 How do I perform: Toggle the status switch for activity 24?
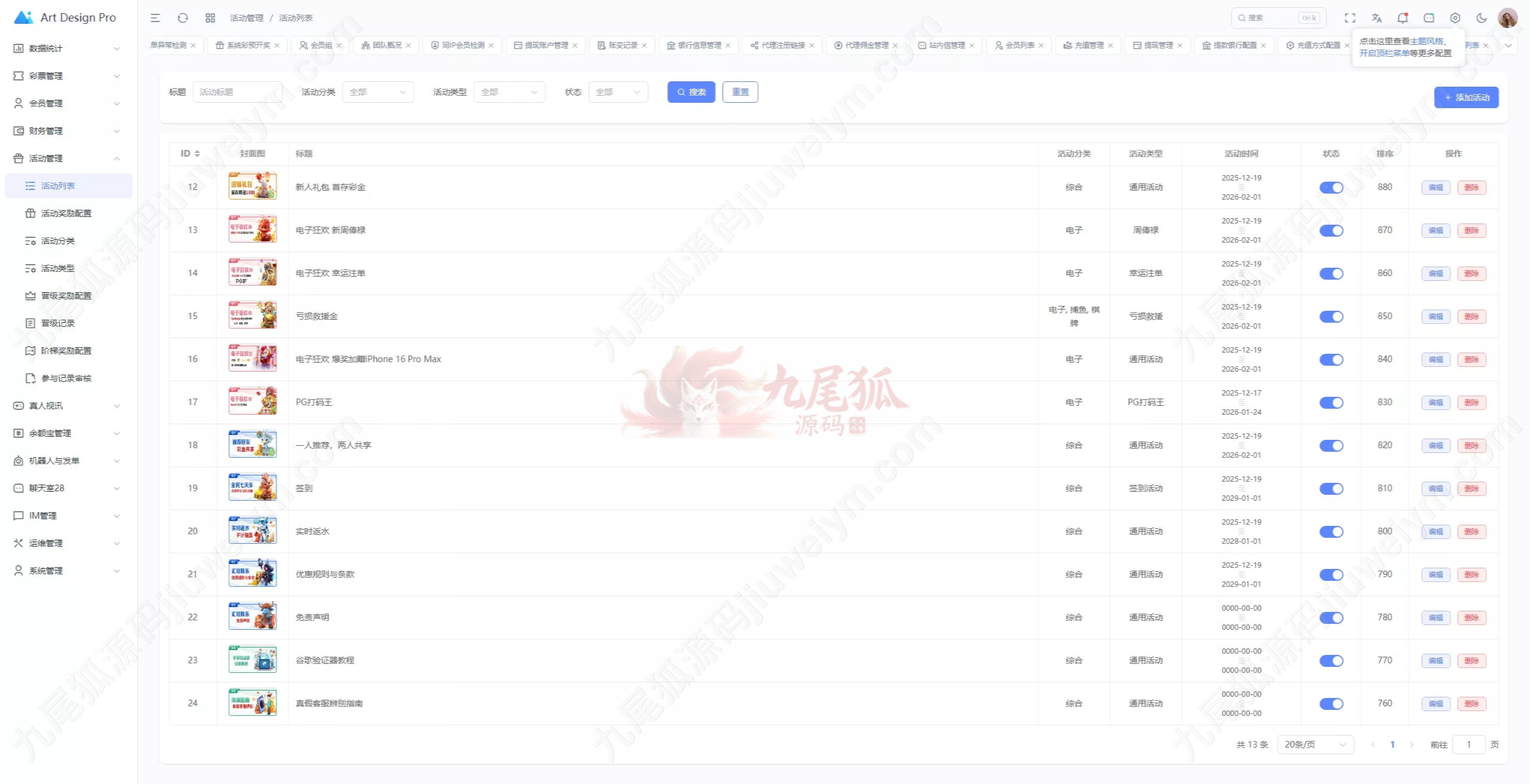click(x=1331, y=704)
